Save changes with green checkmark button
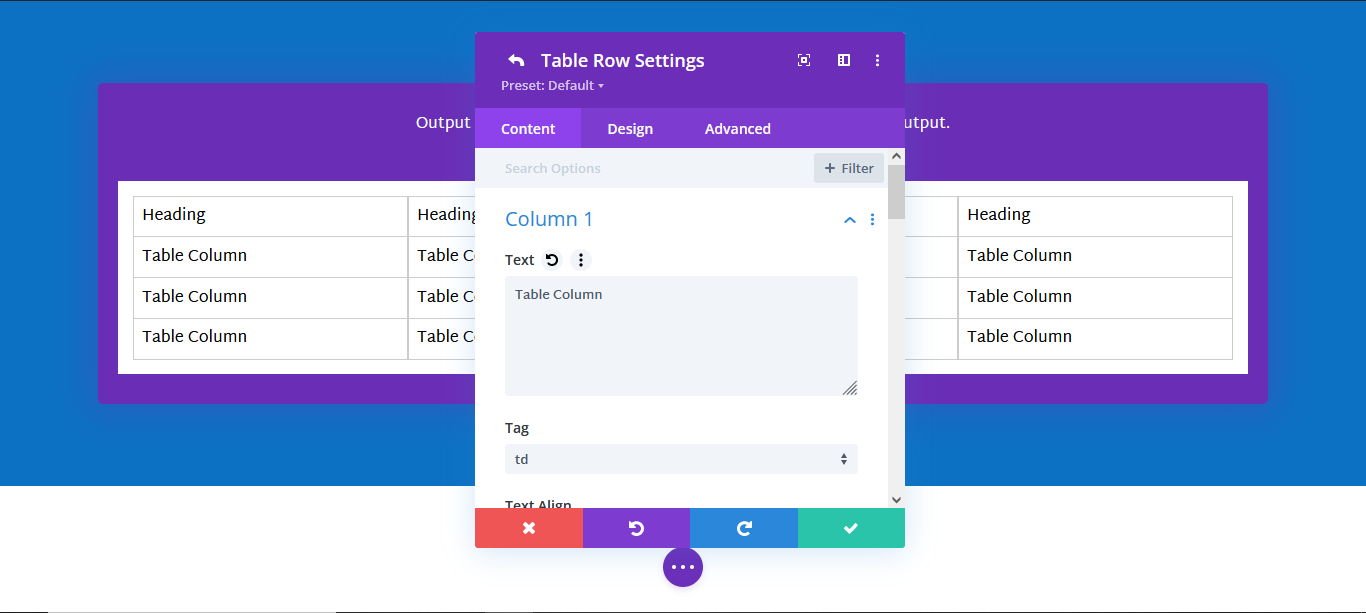 point(851,528)
